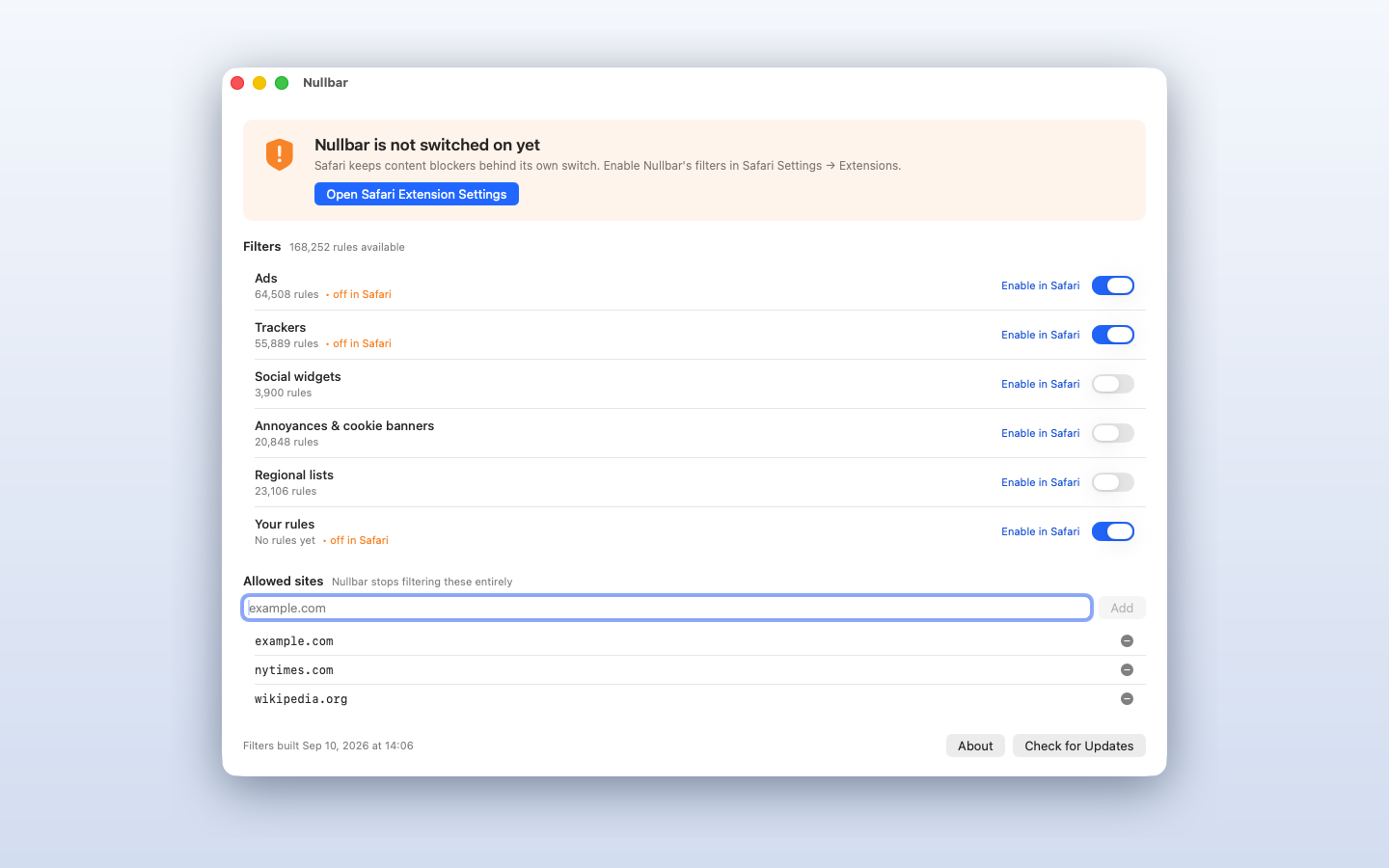Click the '20,848 rules' count text
The width and height of the screenshot is (1389, 868).
click(x=286, y=442)
